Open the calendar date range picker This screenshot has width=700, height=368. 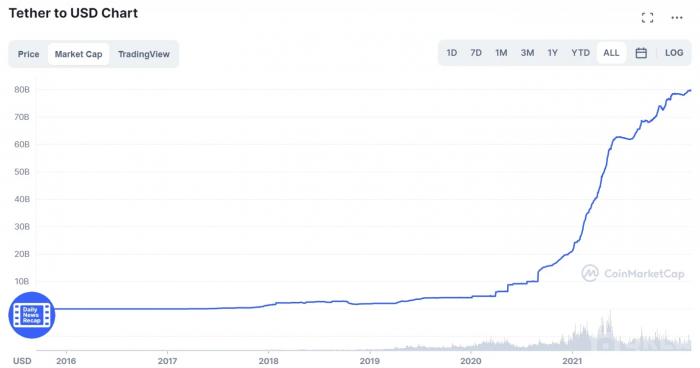(641, 53)
